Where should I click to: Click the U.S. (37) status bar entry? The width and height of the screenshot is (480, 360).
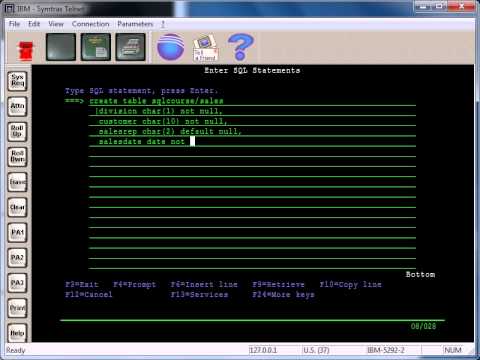pos(316,350)
